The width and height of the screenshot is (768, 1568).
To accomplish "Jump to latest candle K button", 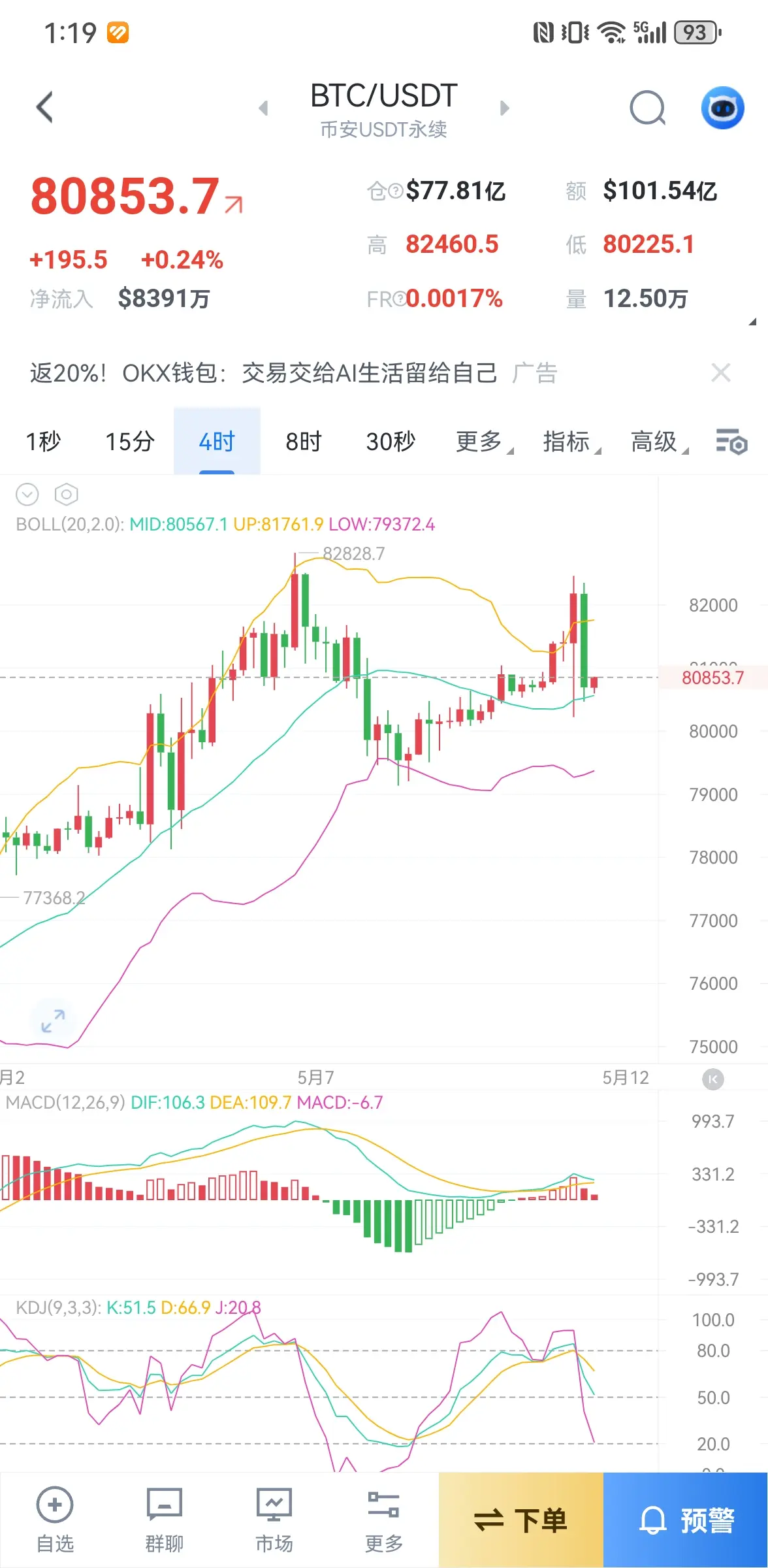I will 712,1079.
